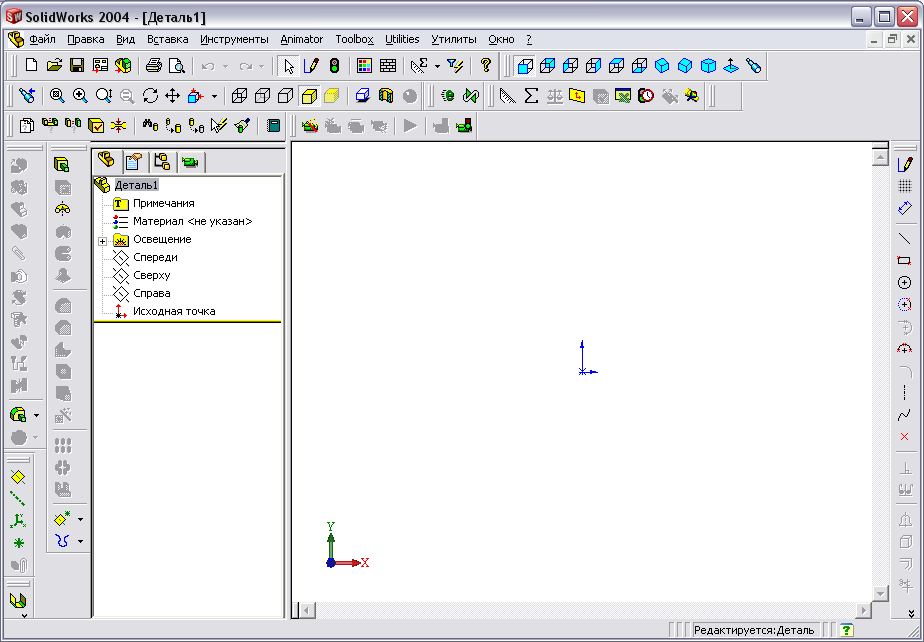924x642 pixels.
Task: Switch to the PropertyManager tab
Action: coord(134,161)
